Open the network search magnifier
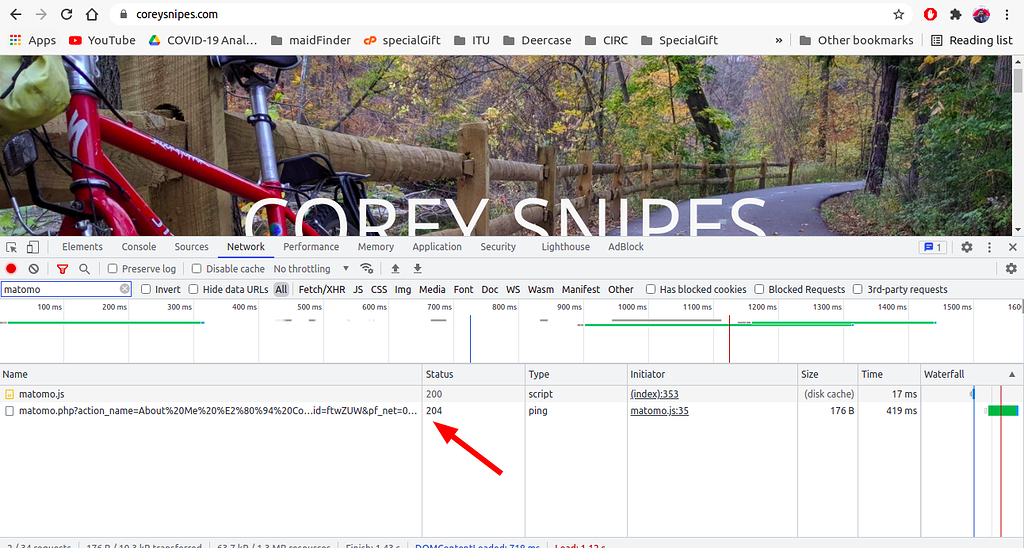 (84, 269)
